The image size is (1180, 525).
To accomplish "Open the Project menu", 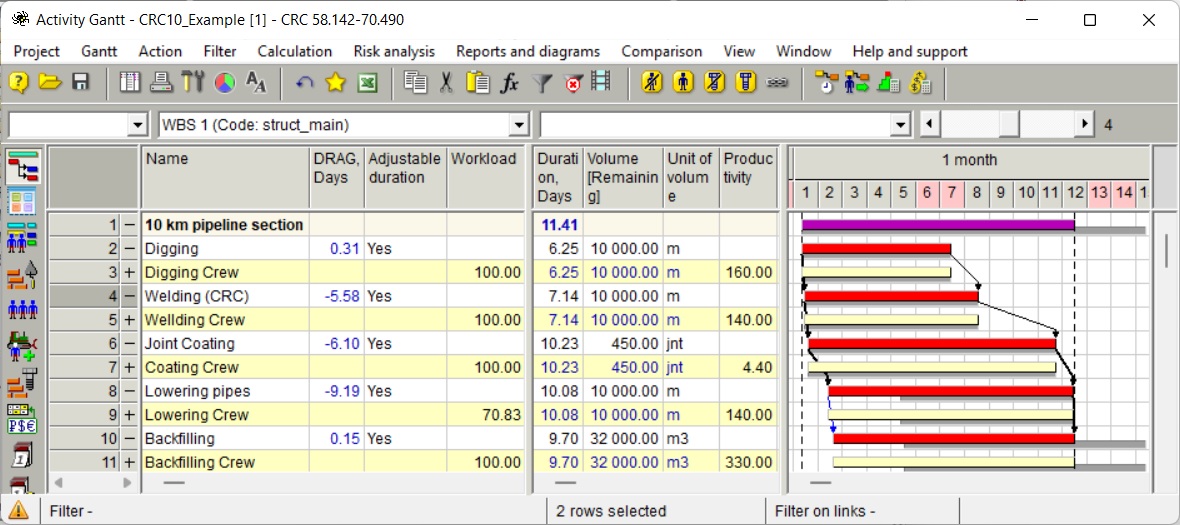I will click(36, 52).
